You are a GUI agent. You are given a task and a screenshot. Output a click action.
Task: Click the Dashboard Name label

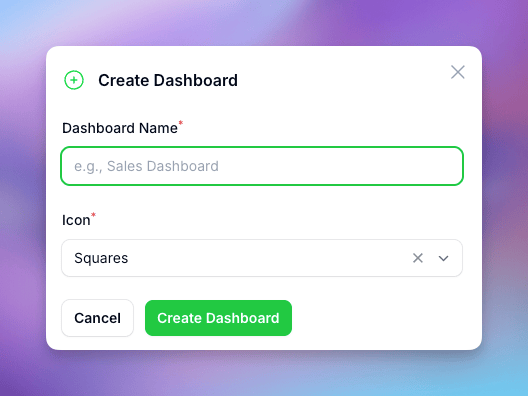pyautogui.click(x=120, y=128)
